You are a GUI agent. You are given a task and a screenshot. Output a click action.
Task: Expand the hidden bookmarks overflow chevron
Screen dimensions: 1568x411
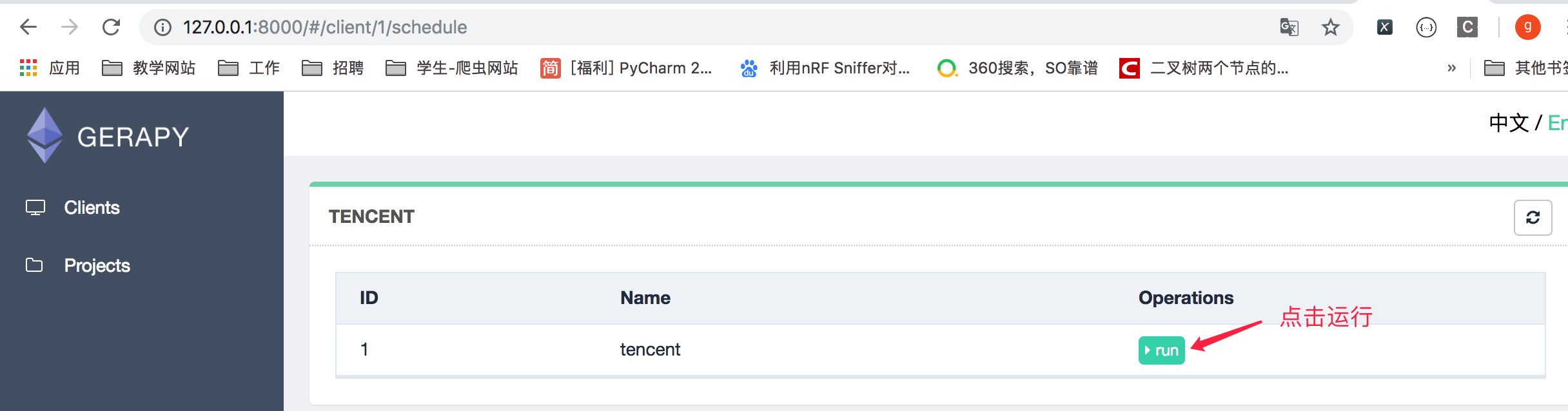(1452, 68)
